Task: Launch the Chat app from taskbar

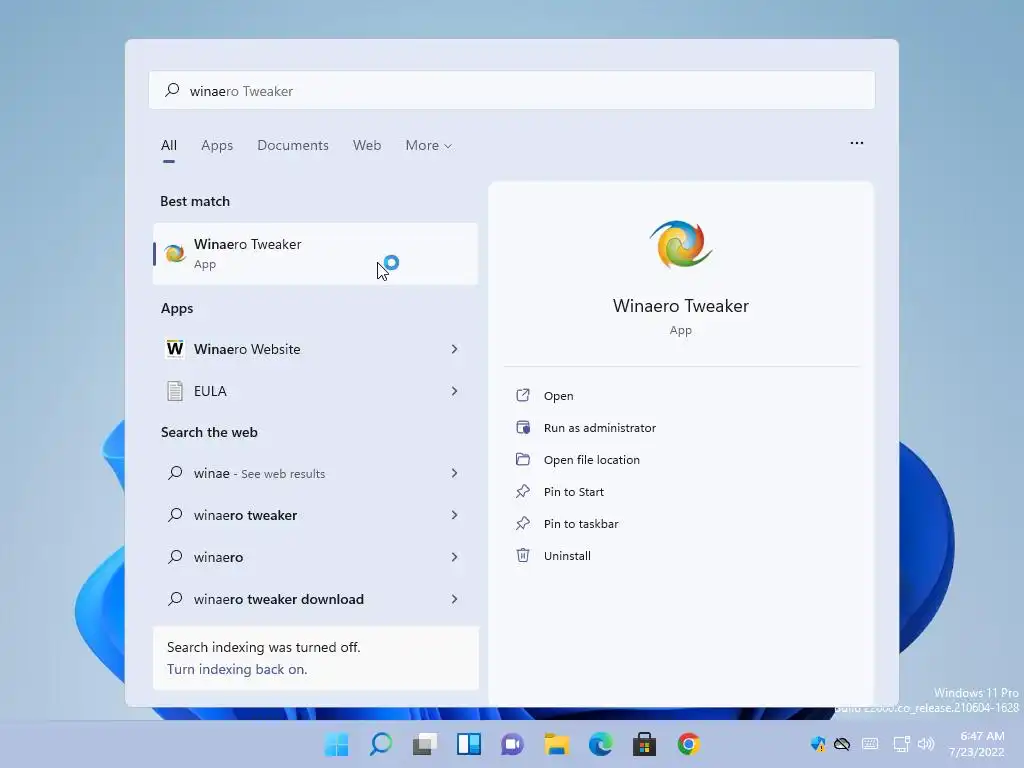Action: pyautogui.click(x=513, y=744)
